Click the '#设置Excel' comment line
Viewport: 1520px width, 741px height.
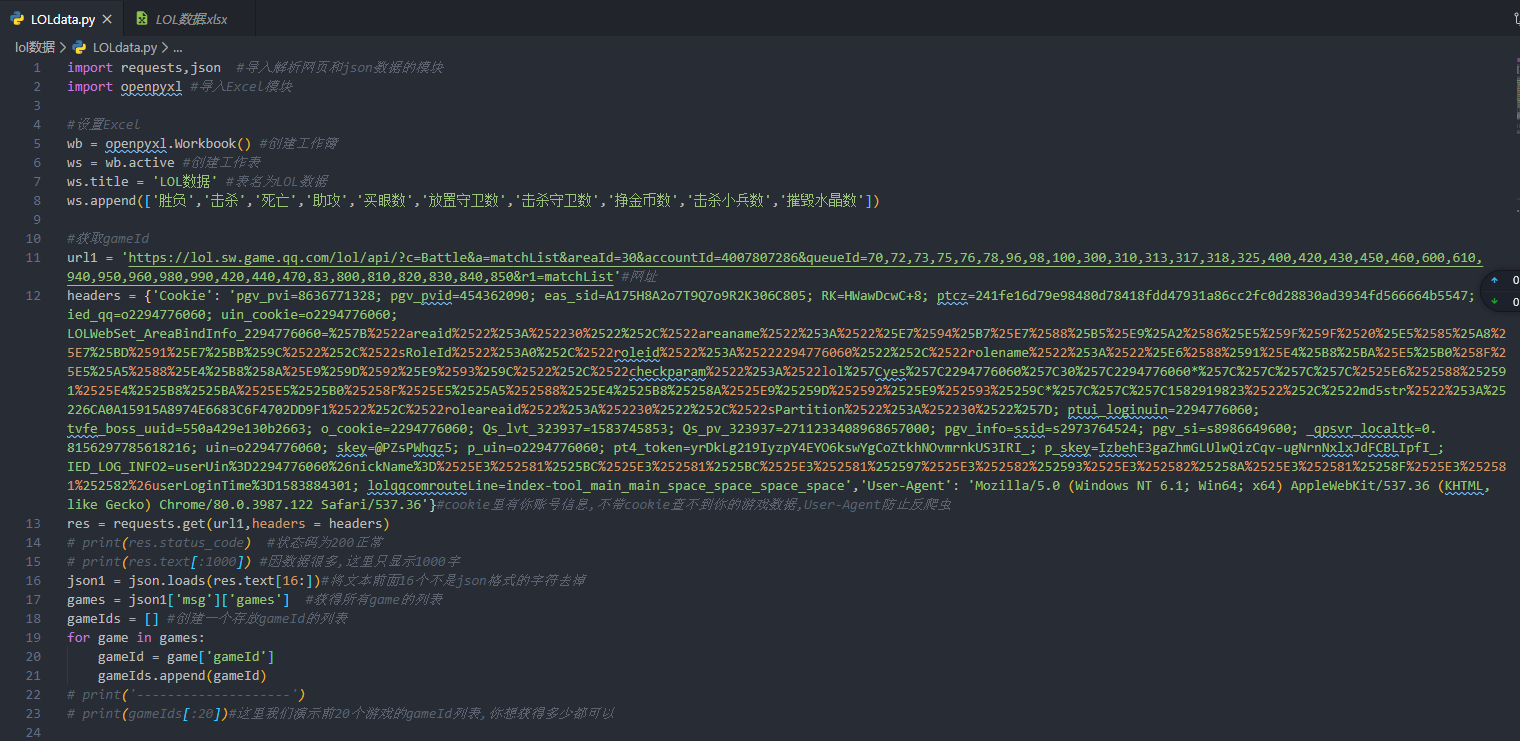click(x=104, y=125)
